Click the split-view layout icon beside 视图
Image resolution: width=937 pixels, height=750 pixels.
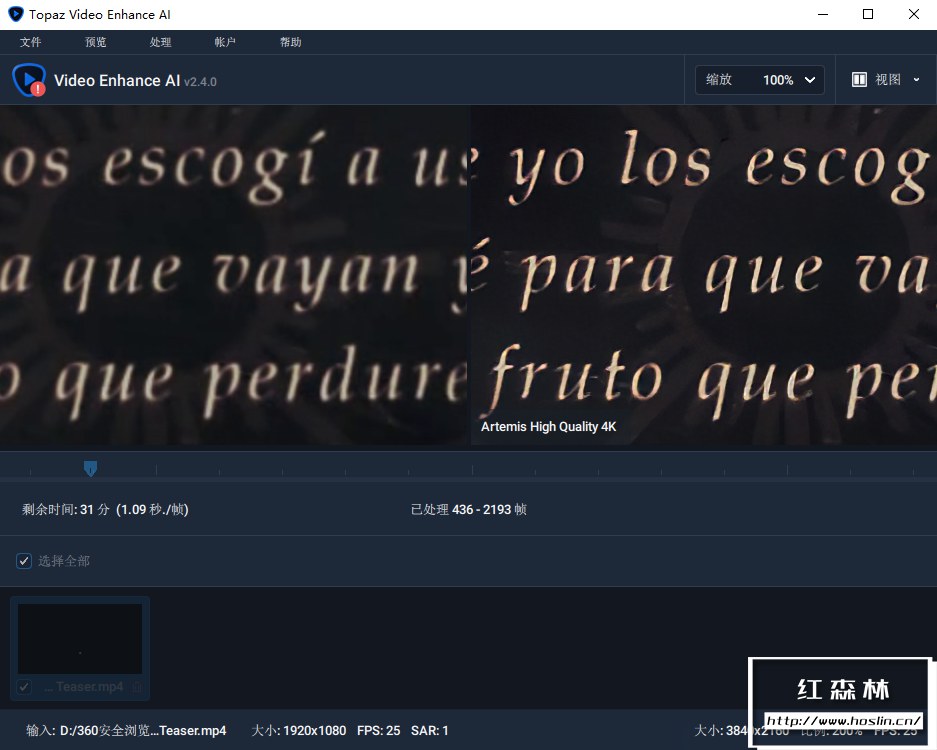click(859, 79)
